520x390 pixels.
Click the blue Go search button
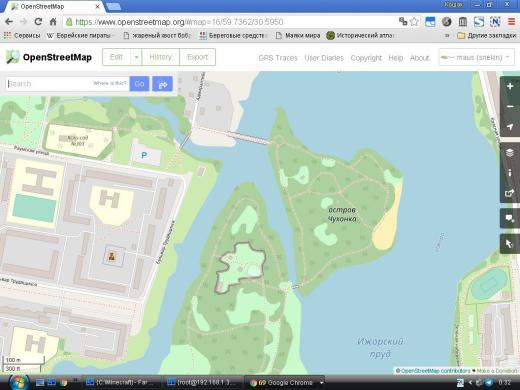139,84
